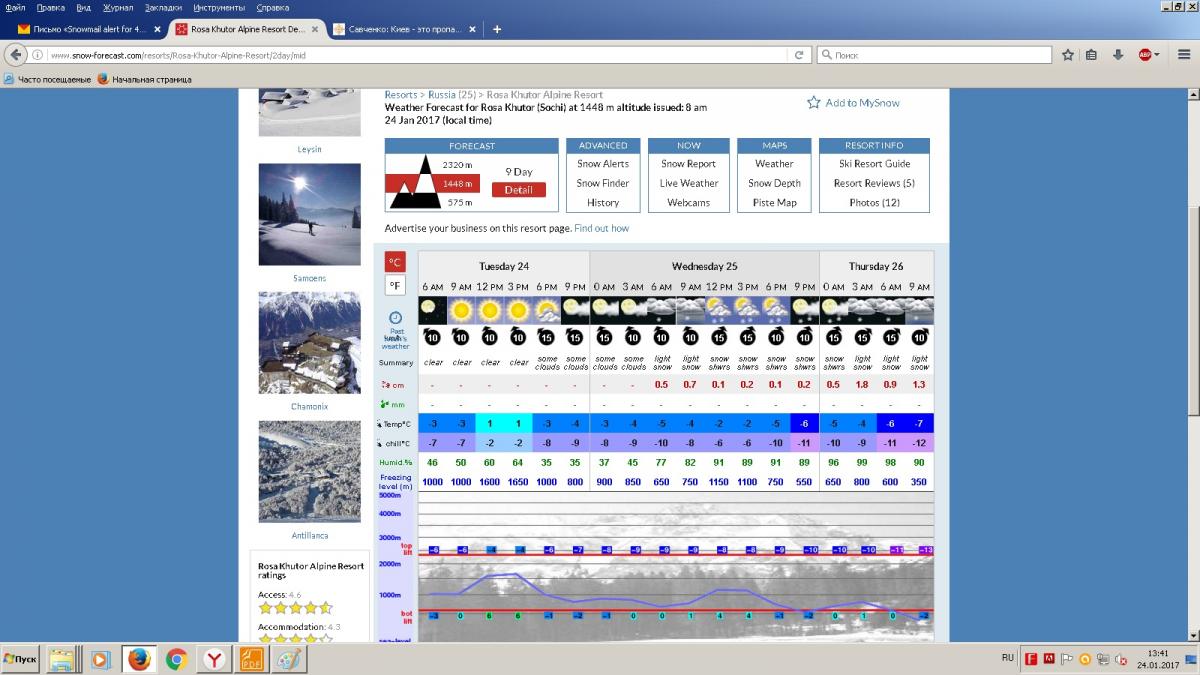Image resolution: width=1200 pixels, height=675 pixels.
Task: Click the Thursday 9 AM snow weather icon
Action: (x=919, y=310)
